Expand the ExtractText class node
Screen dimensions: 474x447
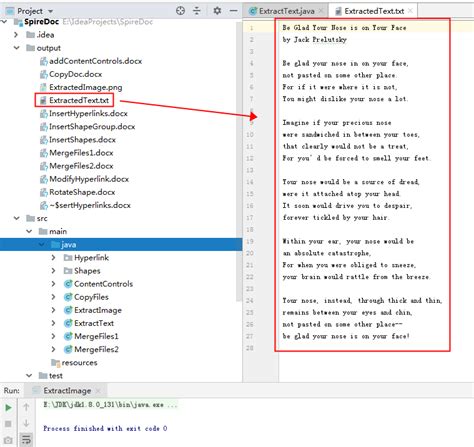coord(53,323)
